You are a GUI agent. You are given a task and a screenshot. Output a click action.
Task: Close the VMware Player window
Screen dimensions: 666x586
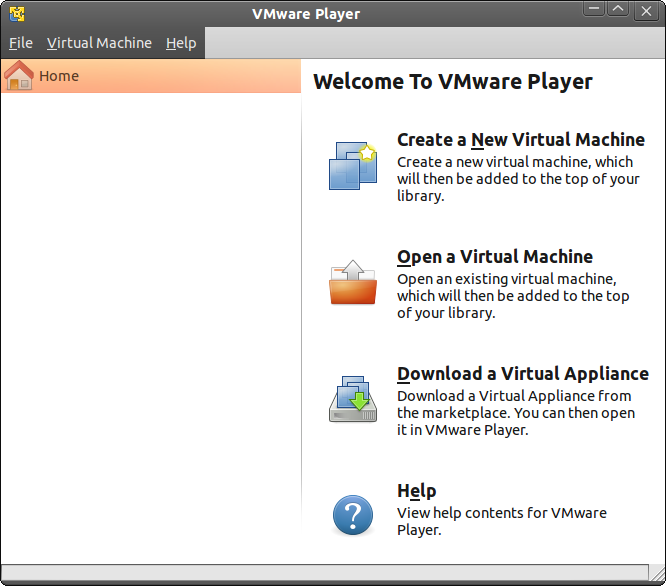[646, 11]
